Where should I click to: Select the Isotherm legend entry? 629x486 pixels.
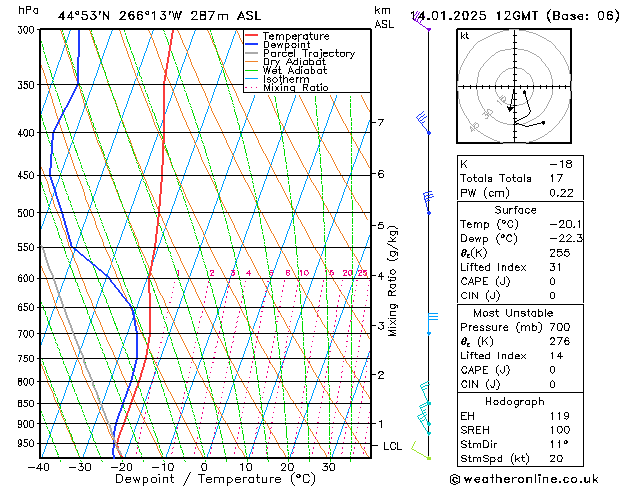277,79
